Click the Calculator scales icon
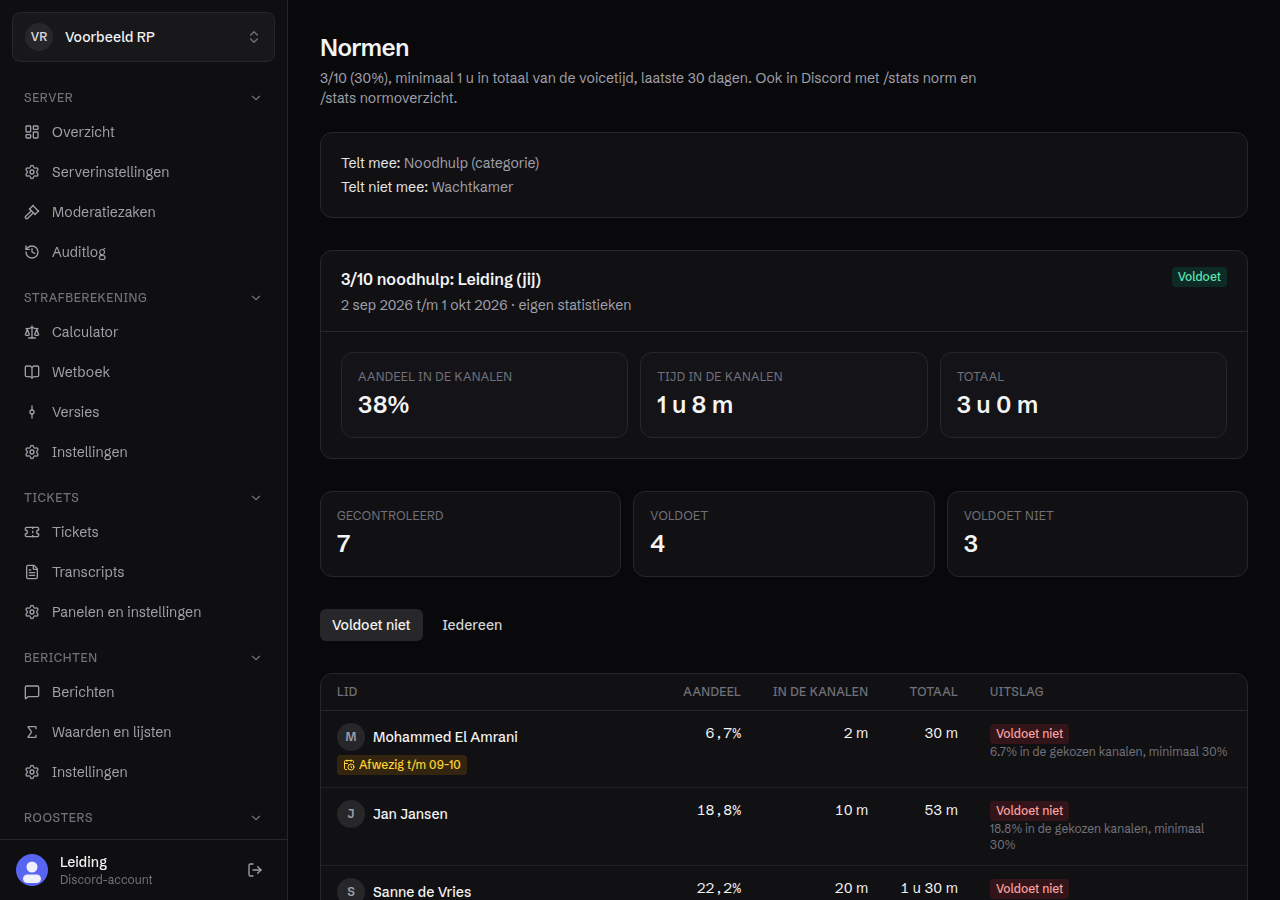 [x=32, y=332]
